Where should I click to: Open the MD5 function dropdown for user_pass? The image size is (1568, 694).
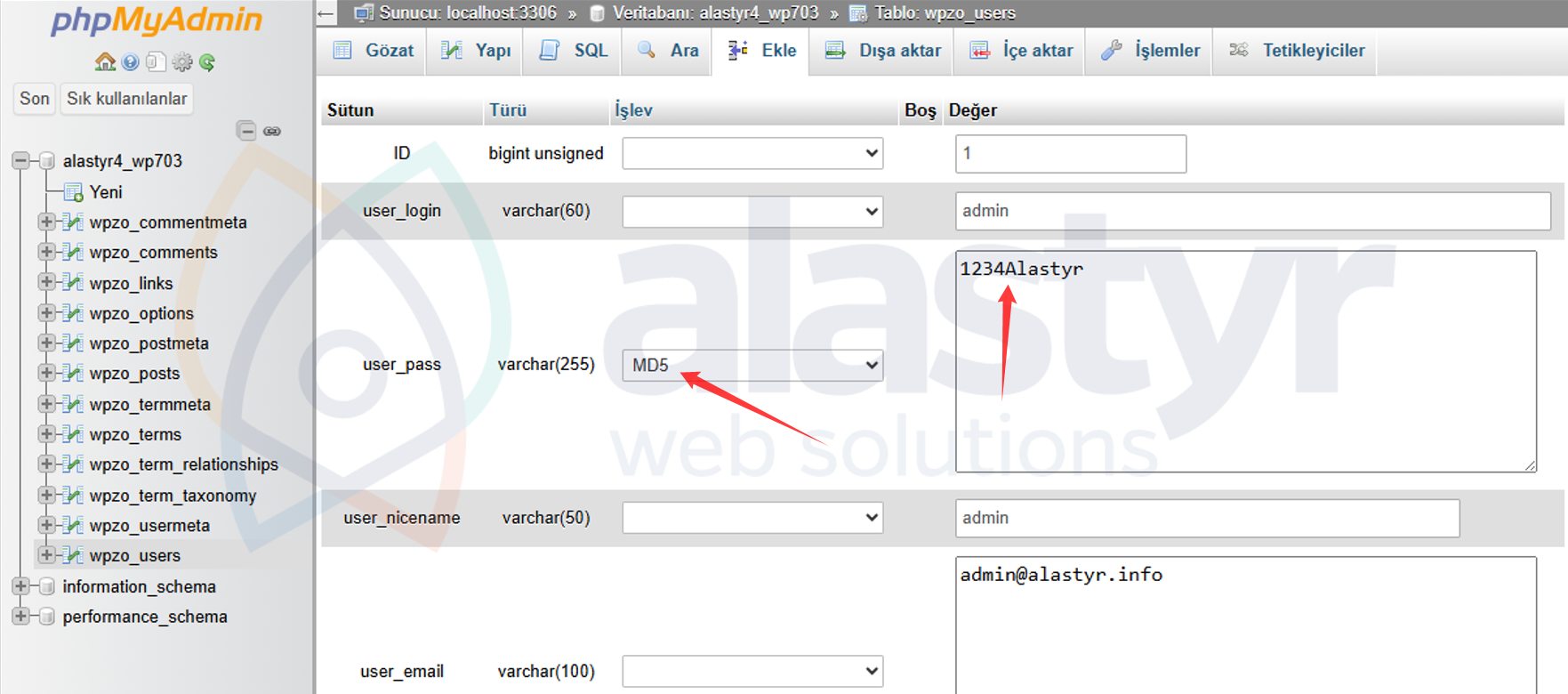pyautogui.click(x=752, y=365)
